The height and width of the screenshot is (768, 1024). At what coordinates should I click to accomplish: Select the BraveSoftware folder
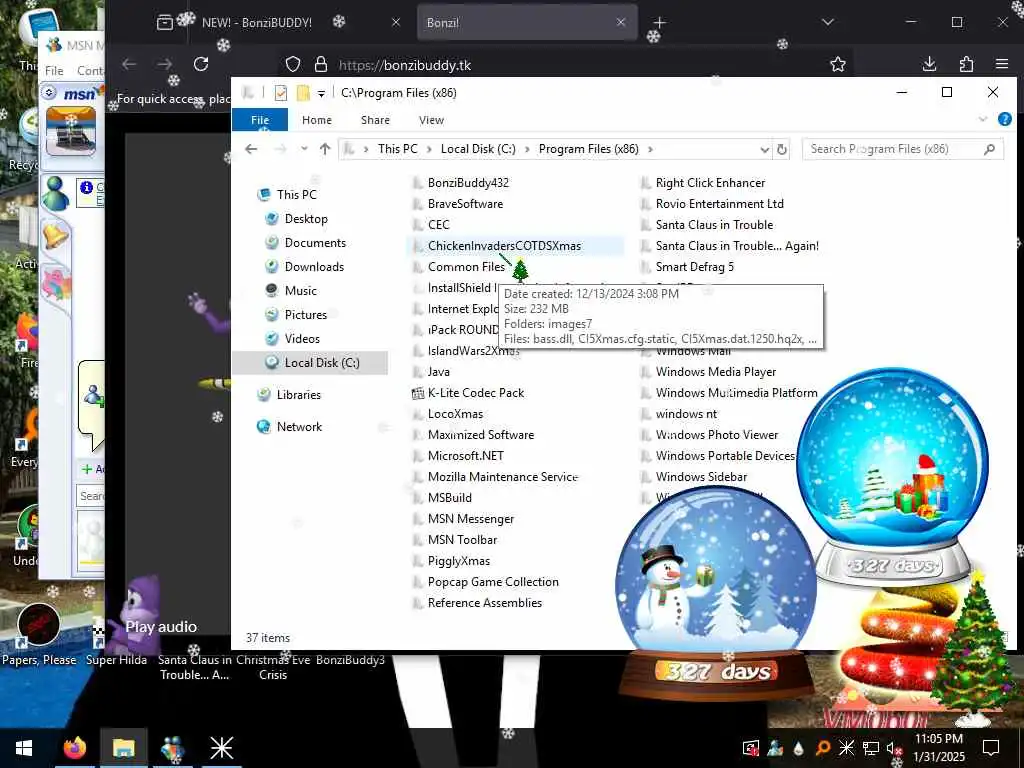(x=465, y=204)
